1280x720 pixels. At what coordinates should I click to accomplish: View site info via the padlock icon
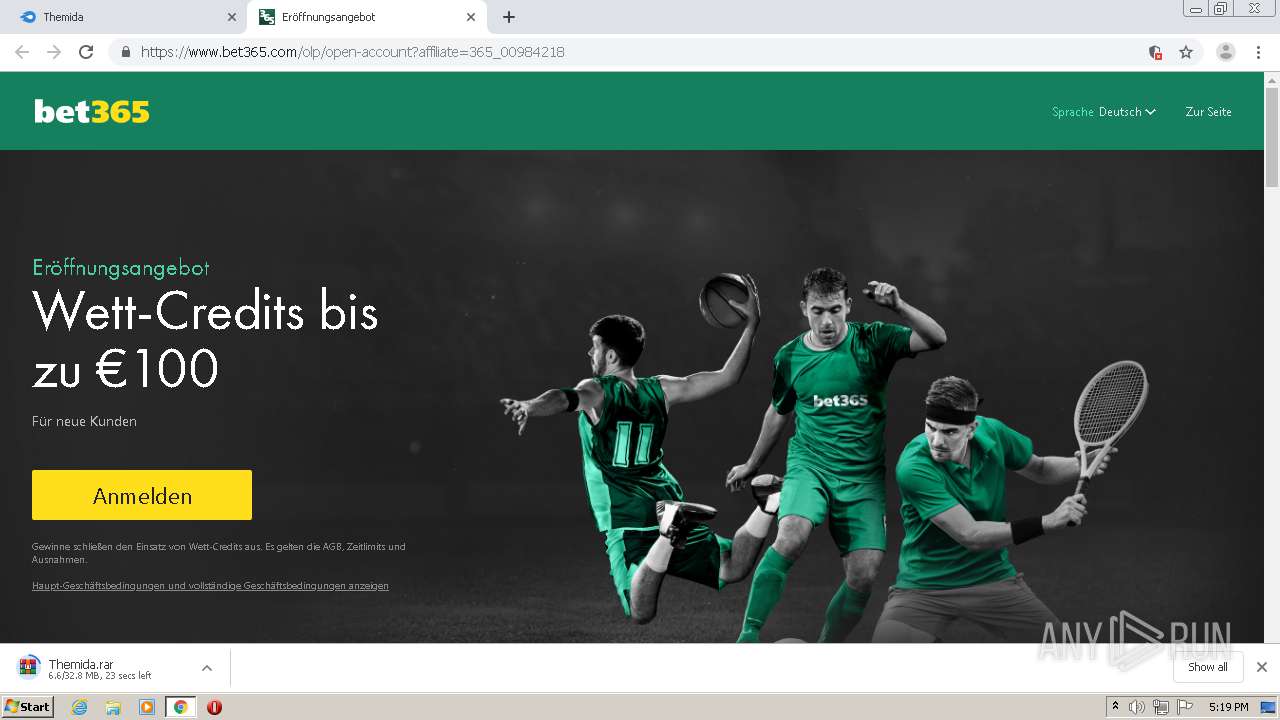pos(125,52)
